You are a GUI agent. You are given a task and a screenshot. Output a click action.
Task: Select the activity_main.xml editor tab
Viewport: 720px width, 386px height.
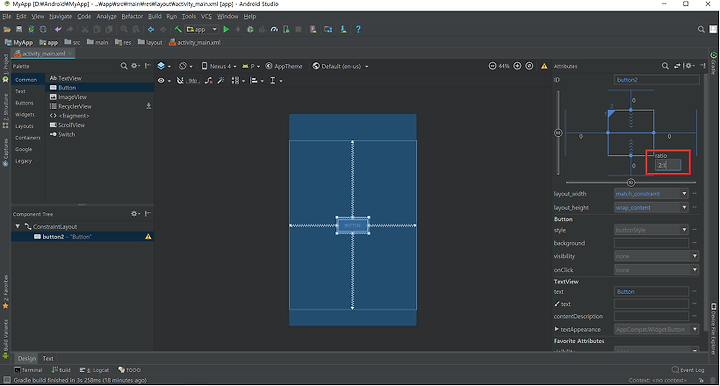tap(43, 54)
